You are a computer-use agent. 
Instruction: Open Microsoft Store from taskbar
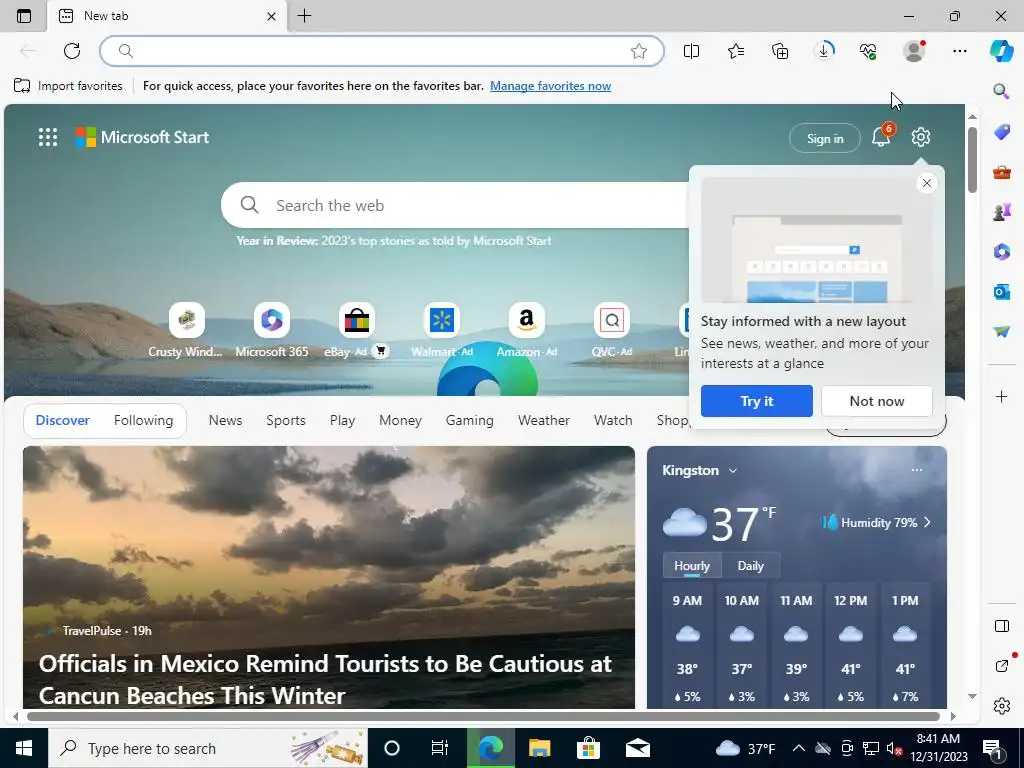588,748
